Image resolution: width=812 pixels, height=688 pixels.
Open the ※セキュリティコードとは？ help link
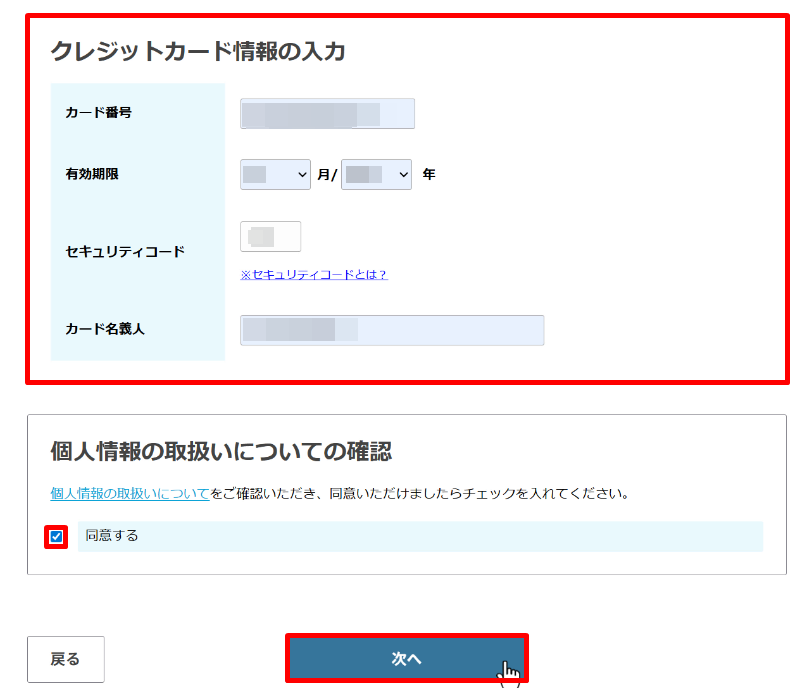pyautogui.click(x=314, y=275)
